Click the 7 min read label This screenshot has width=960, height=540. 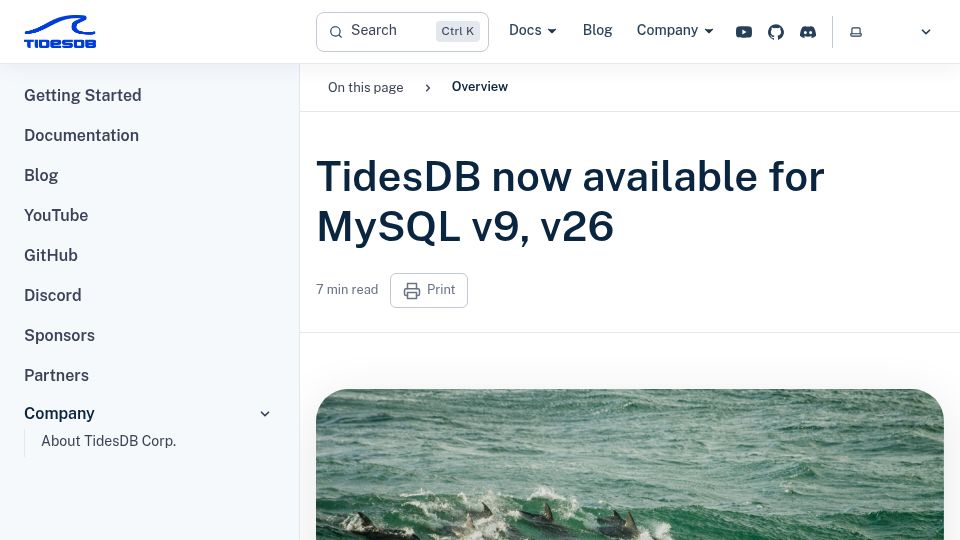pos(347,290)
